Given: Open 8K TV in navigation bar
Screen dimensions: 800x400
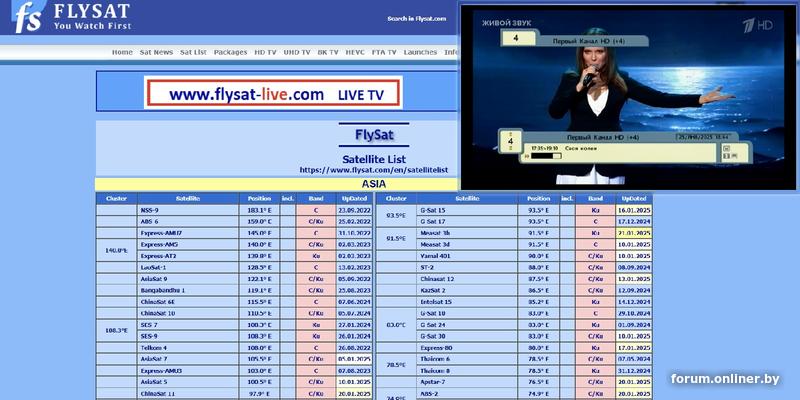Looking at the screenshot, I should [x=328, y=52].
